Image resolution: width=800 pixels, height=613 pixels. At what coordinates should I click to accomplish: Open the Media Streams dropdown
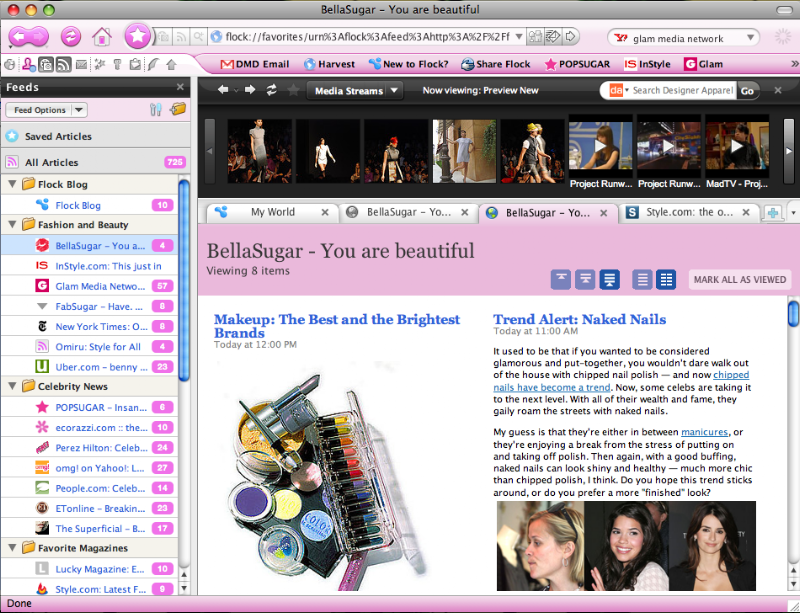pyautogui.click(x=355, y=91)
